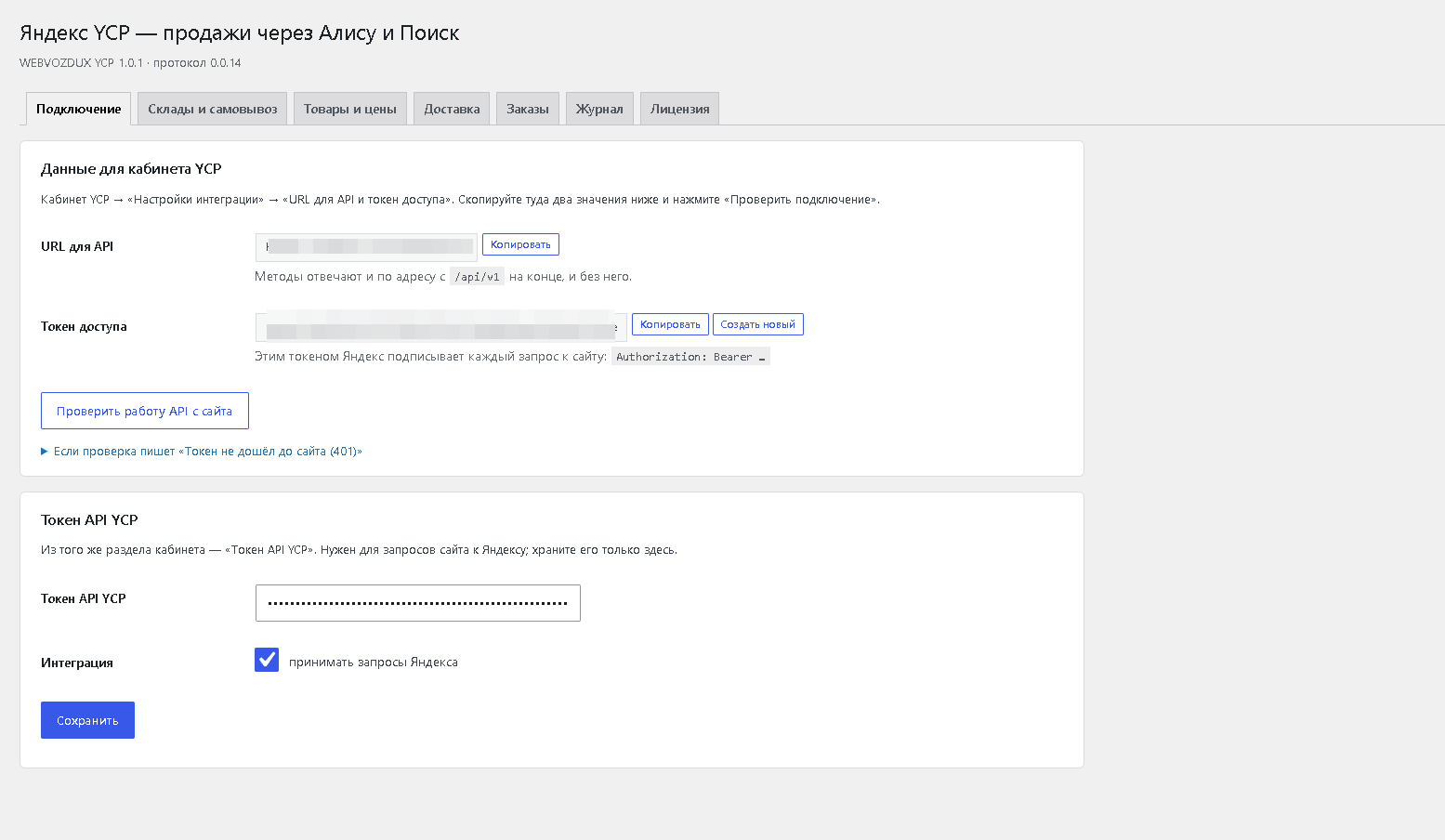Expand the 'Токен не дошёл до сайта (401)' details
This screenshot has height=840, width=1445.
click(202, 452)
